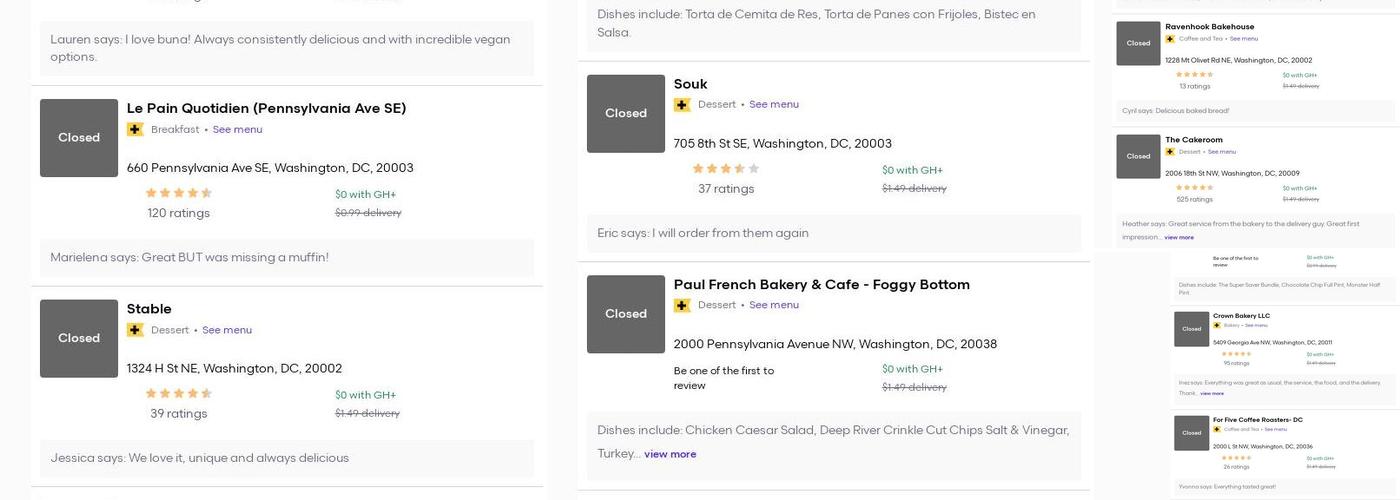Click the GH+ badge under Paul French Bakery

click(x=682, y=305)
